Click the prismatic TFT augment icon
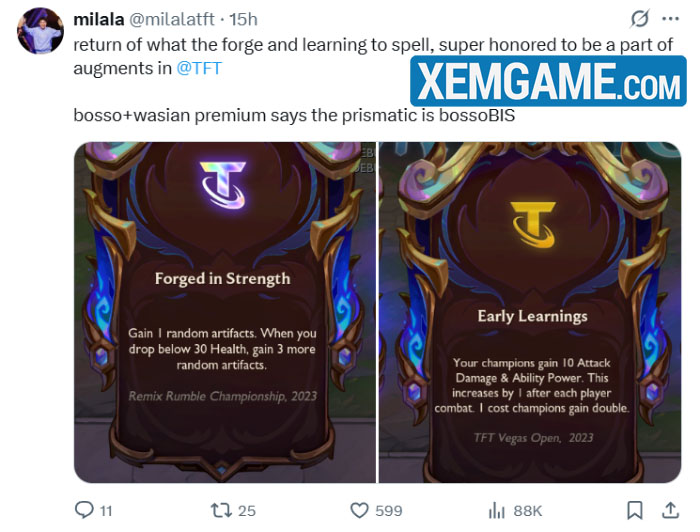The image size is (700, 532). (223, 185)
